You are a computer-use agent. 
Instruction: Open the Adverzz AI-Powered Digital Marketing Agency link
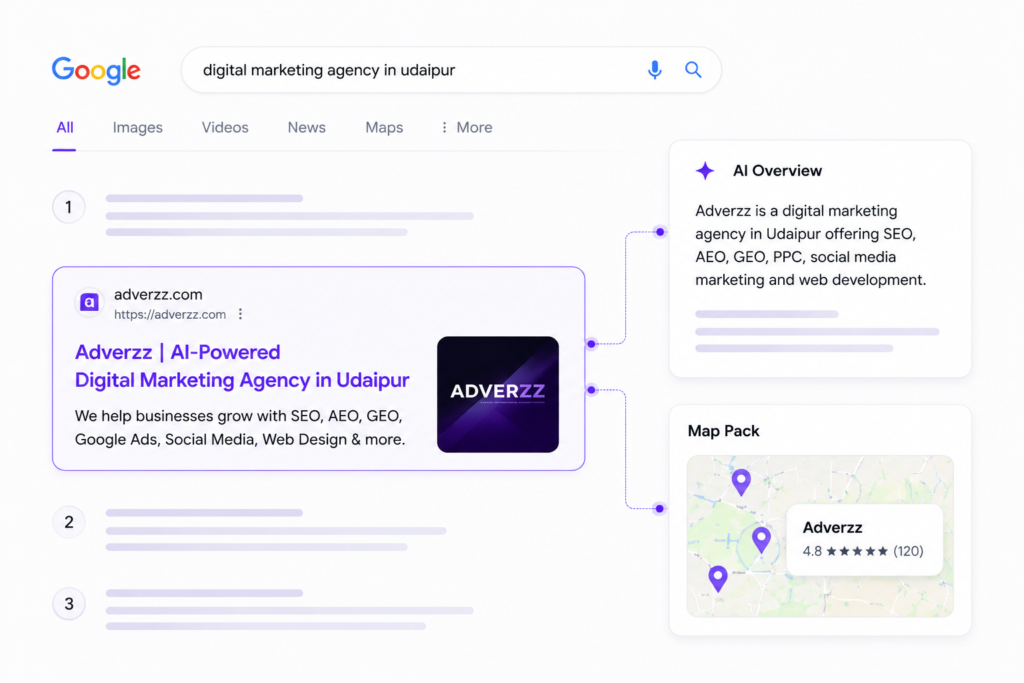(242, 366)
